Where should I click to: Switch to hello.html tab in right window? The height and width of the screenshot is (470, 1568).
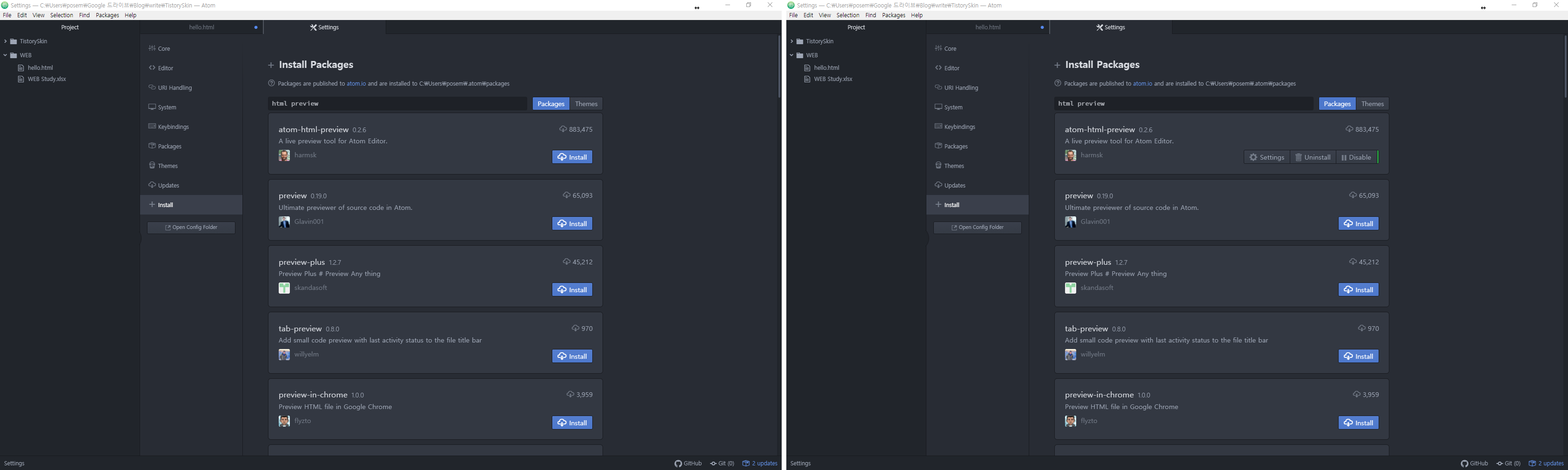(x=988, y=27)
